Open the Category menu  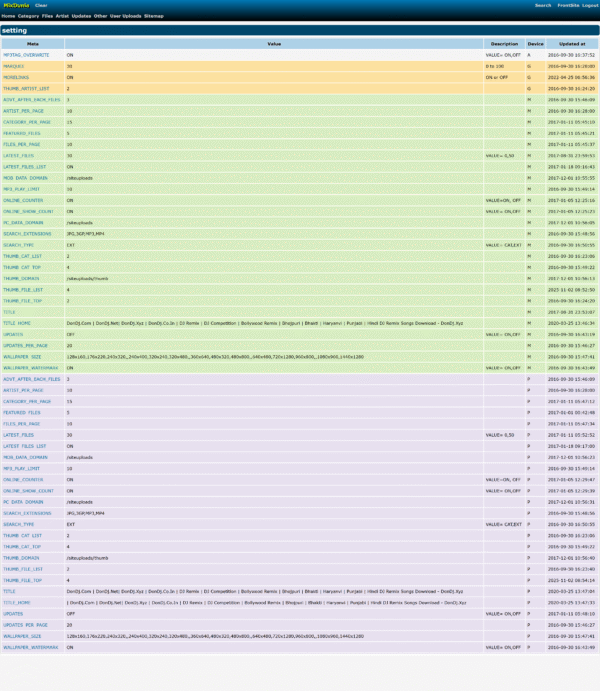(29, 17)
